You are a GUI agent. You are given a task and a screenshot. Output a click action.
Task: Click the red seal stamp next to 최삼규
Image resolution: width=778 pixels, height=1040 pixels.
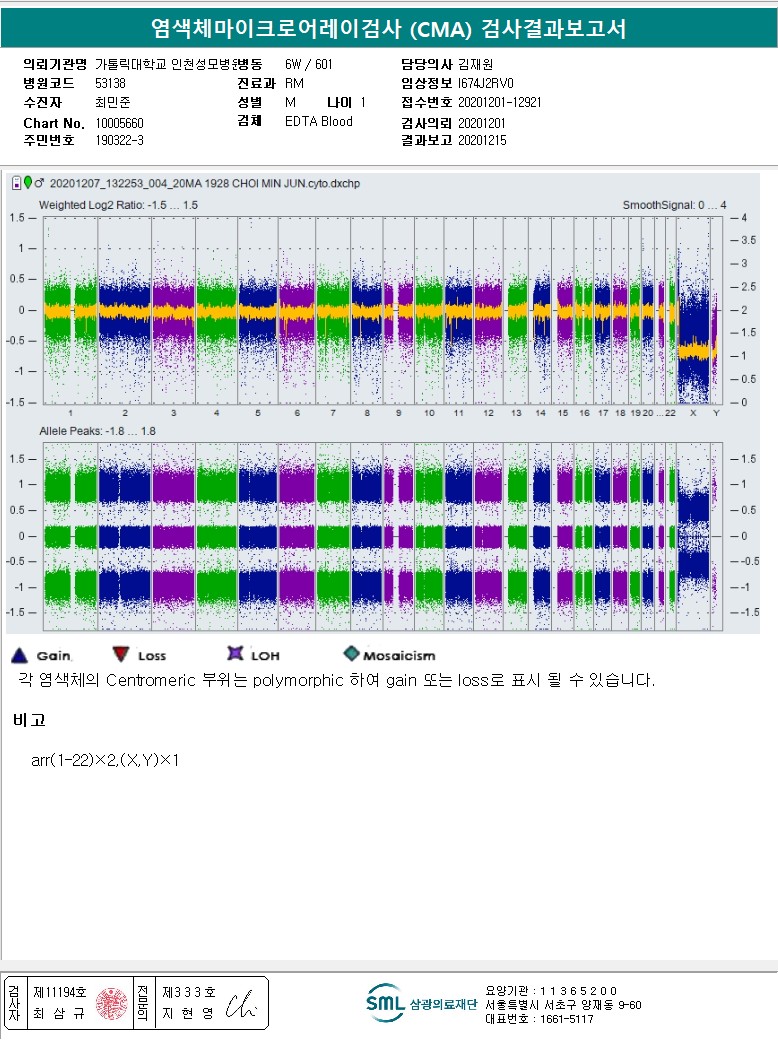click(x=111, y=1004)
